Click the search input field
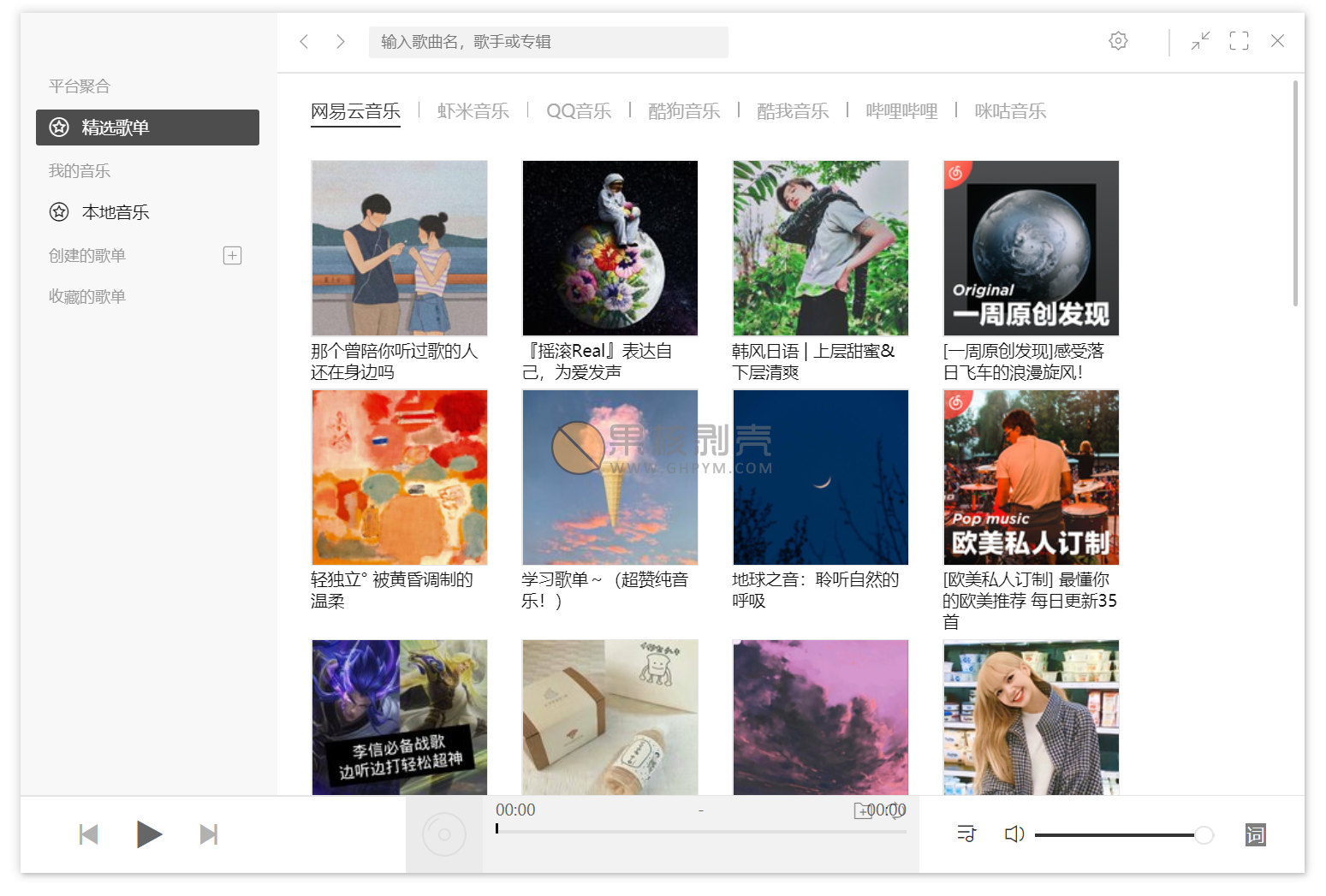This screenshot has height=896, width=1326. [x=548, y=41]
